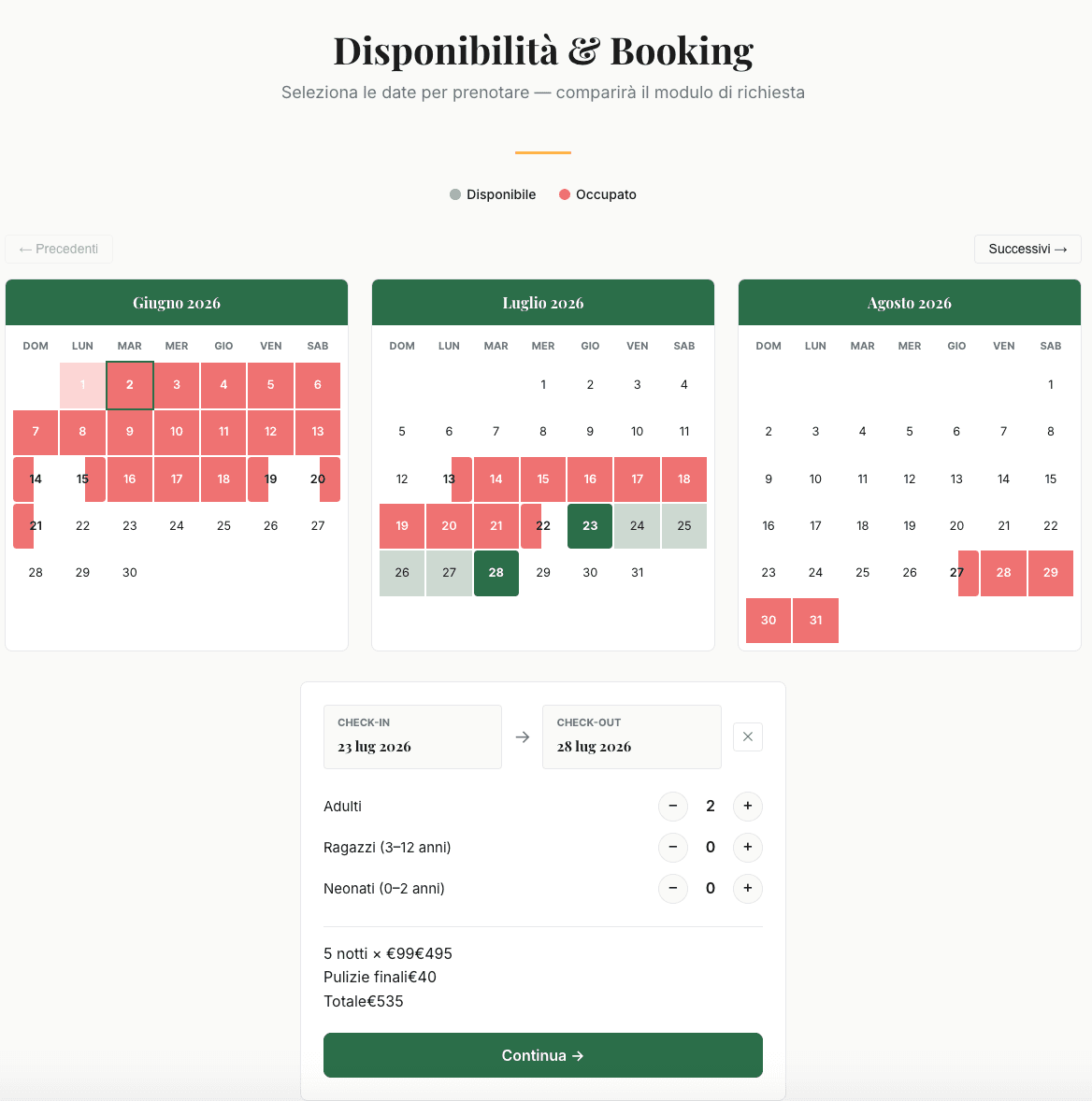
Task: Pick day 25 in Giugno 2026
Action: [223, 526]
